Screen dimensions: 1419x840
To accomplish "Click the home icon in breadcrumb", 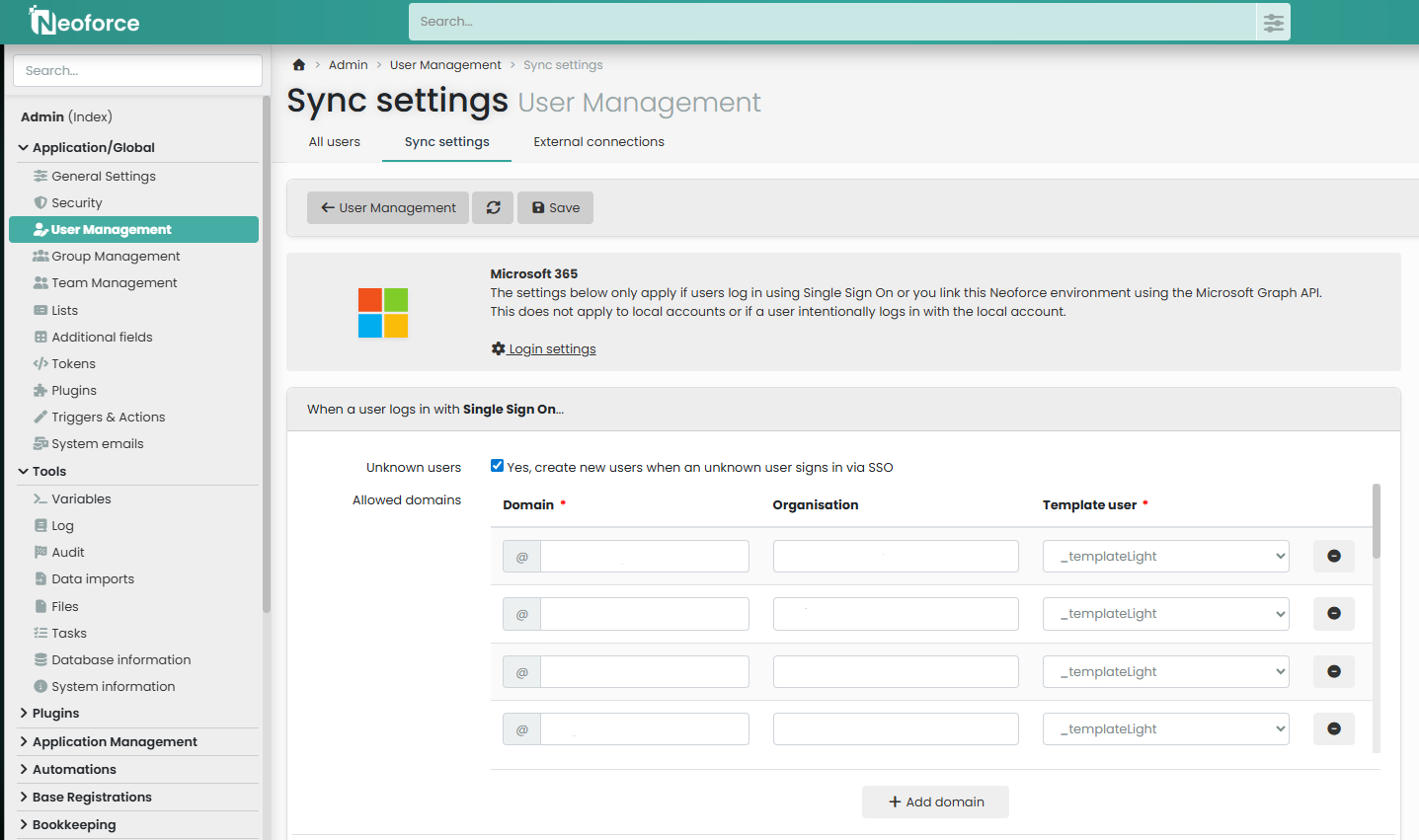I will click(298, 65).
